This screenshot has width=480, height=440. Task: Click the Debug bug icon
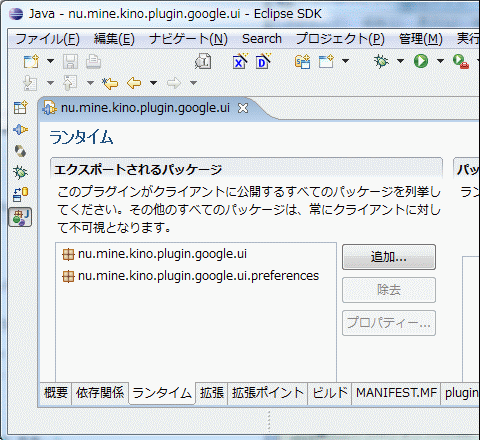point(381,61)
